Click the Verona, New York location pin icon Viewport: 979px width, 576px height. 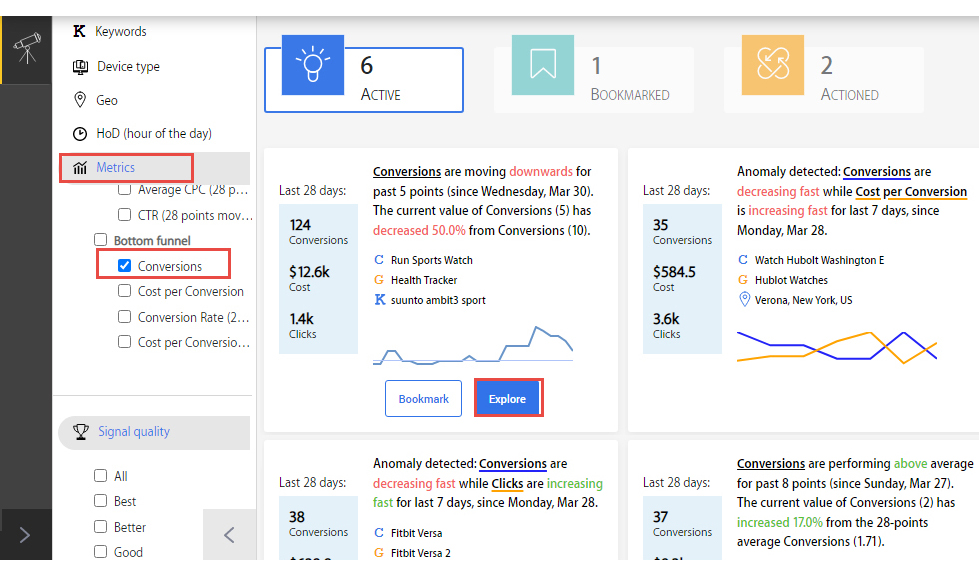click(x=744, y=300)
